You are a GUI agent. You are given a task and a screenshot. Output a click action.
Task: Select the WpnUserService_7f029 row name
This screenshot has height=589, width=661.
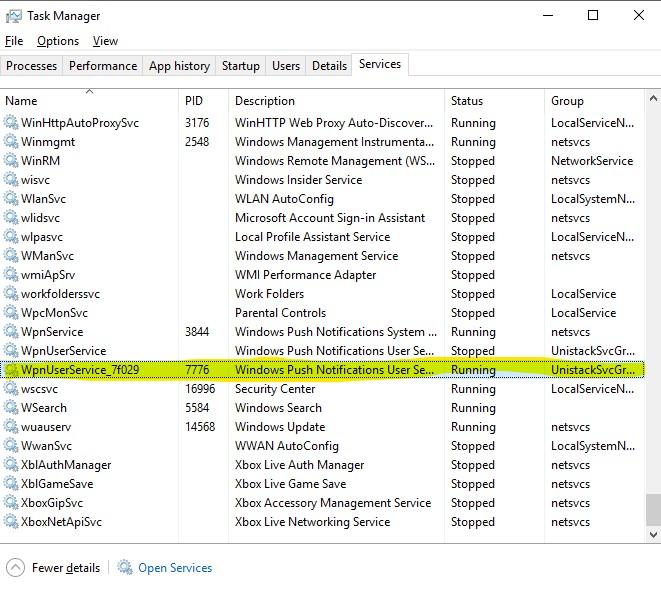80,370
